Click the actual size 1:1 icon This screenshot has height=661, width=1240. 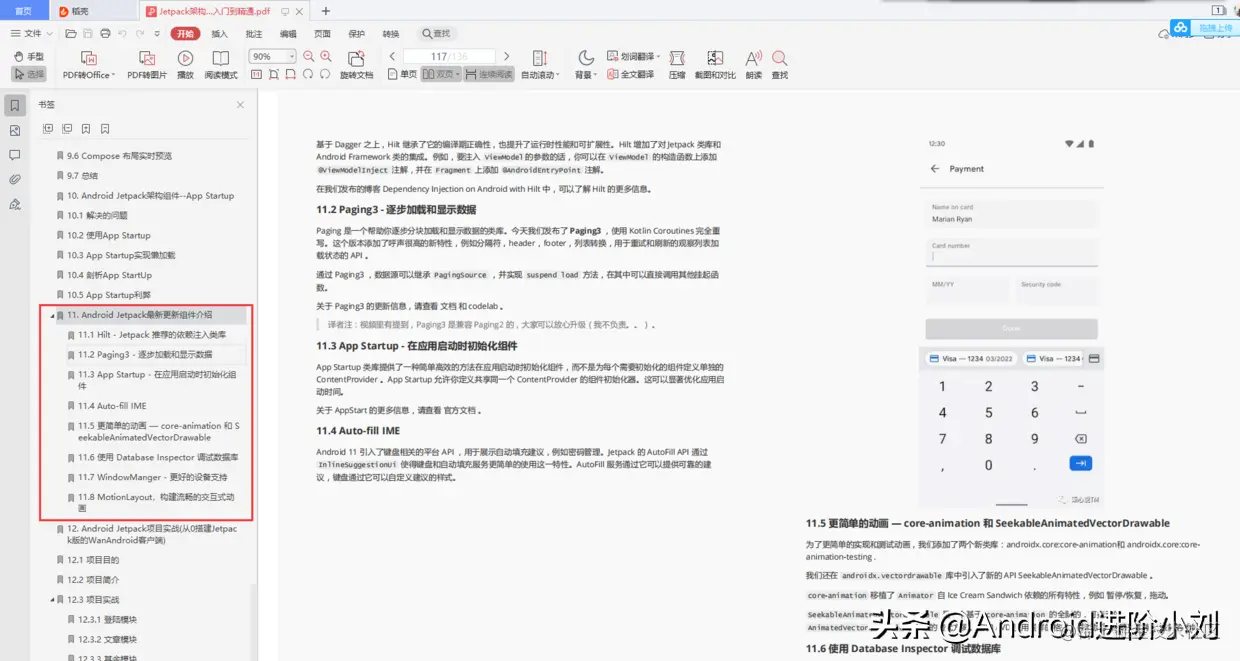(x=257, y=74)
